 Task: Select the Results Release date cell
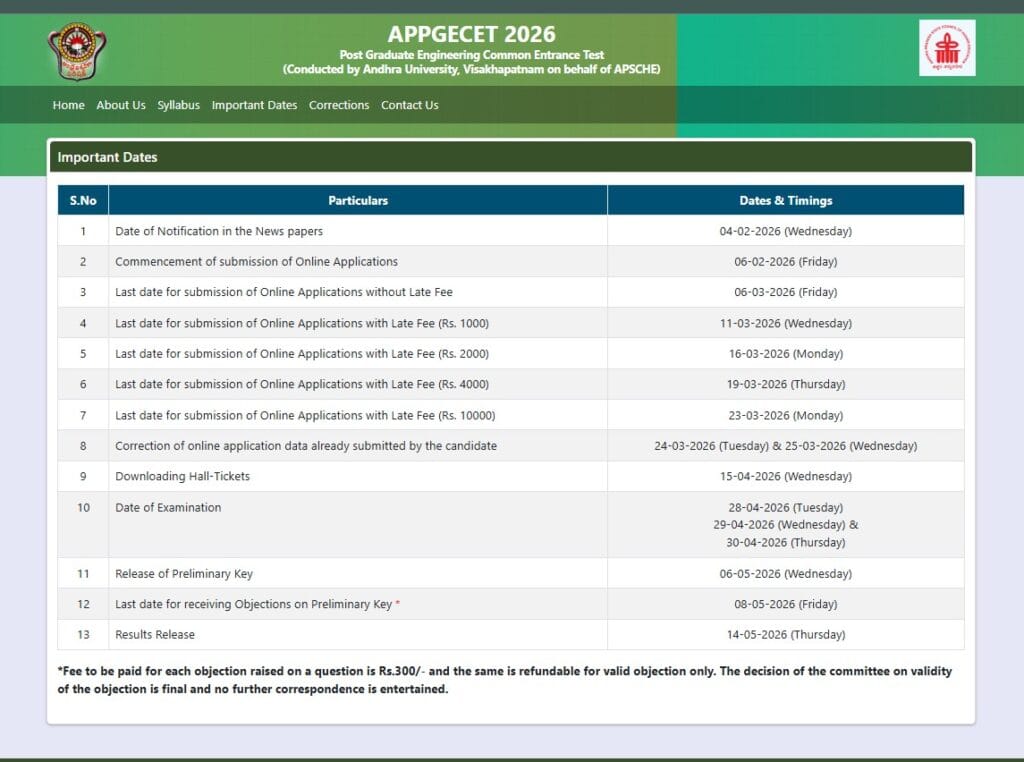786,635
